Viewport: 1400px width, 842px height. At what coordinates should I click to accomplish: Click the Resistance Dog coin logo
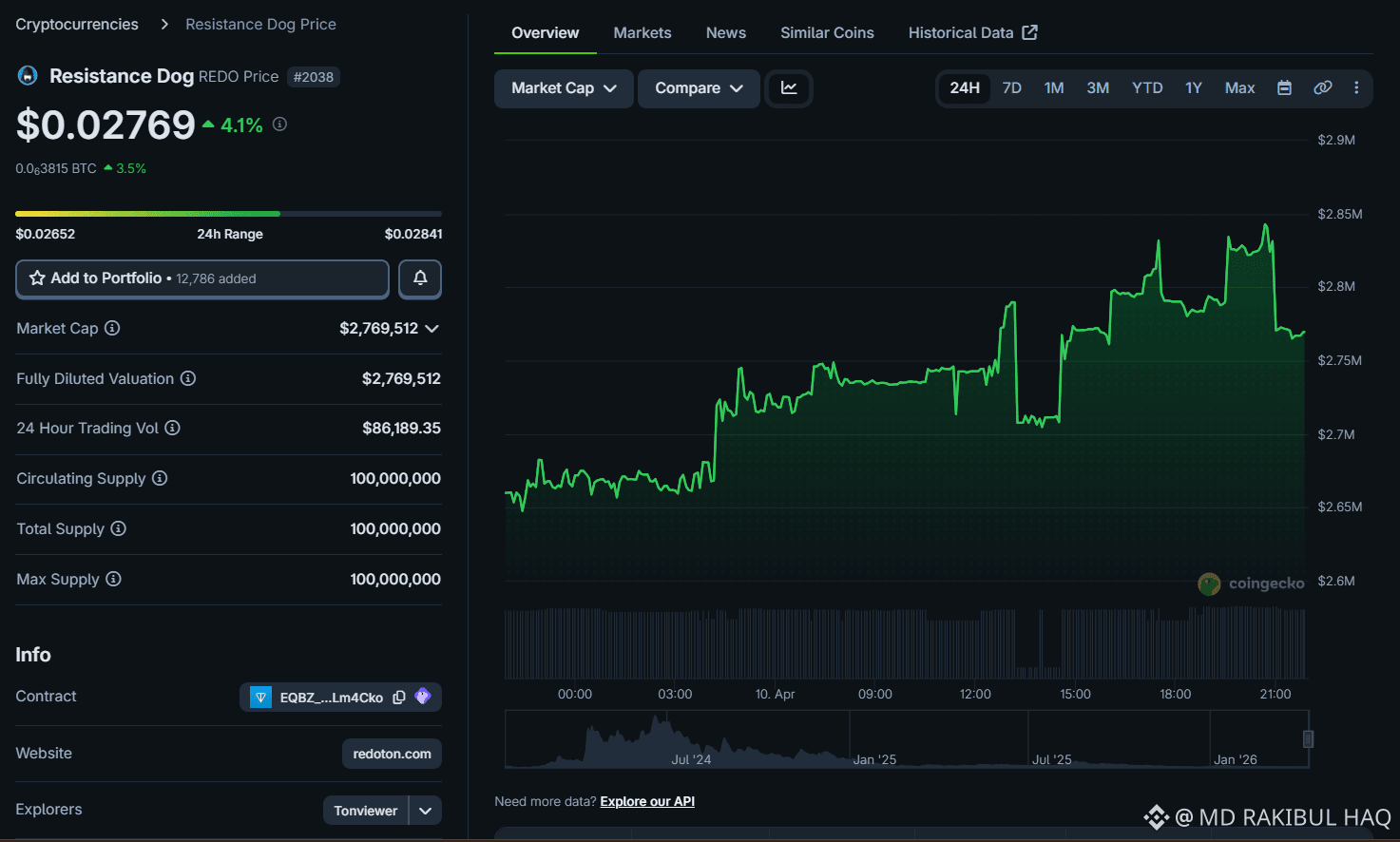click(x=28, y=75)
